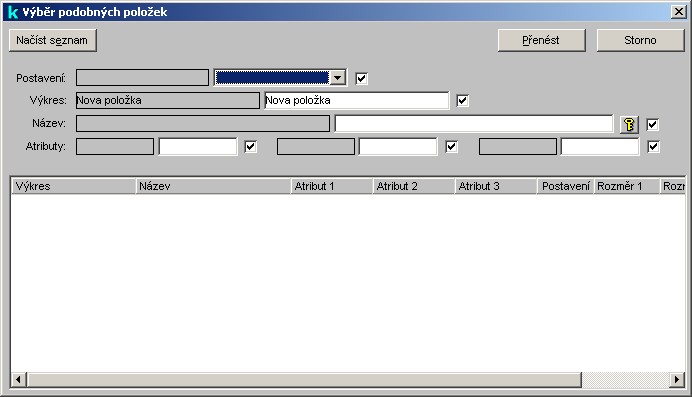The height and width of the screenshot is (397, 692).
Task: Toggle the Postavení checkbox
Action: coord(361,79)
